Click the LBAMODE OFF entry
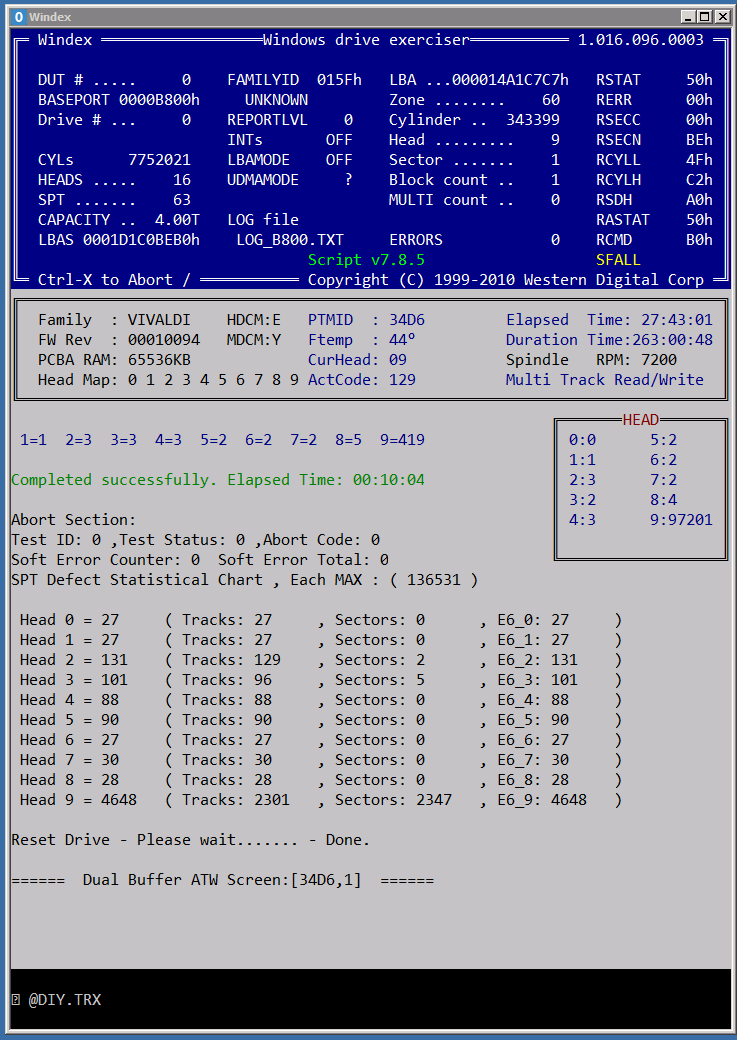This screenshot has width=737, height=1040. click(290, 160)
